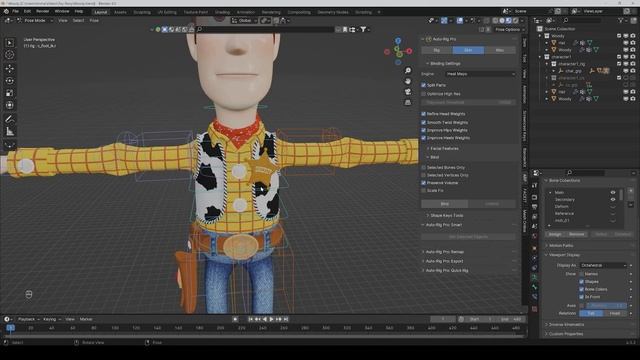Screen dimensions: 640x360
Task: Switch to the Sculpting workspace tab
Action: (x=142, y=12)
